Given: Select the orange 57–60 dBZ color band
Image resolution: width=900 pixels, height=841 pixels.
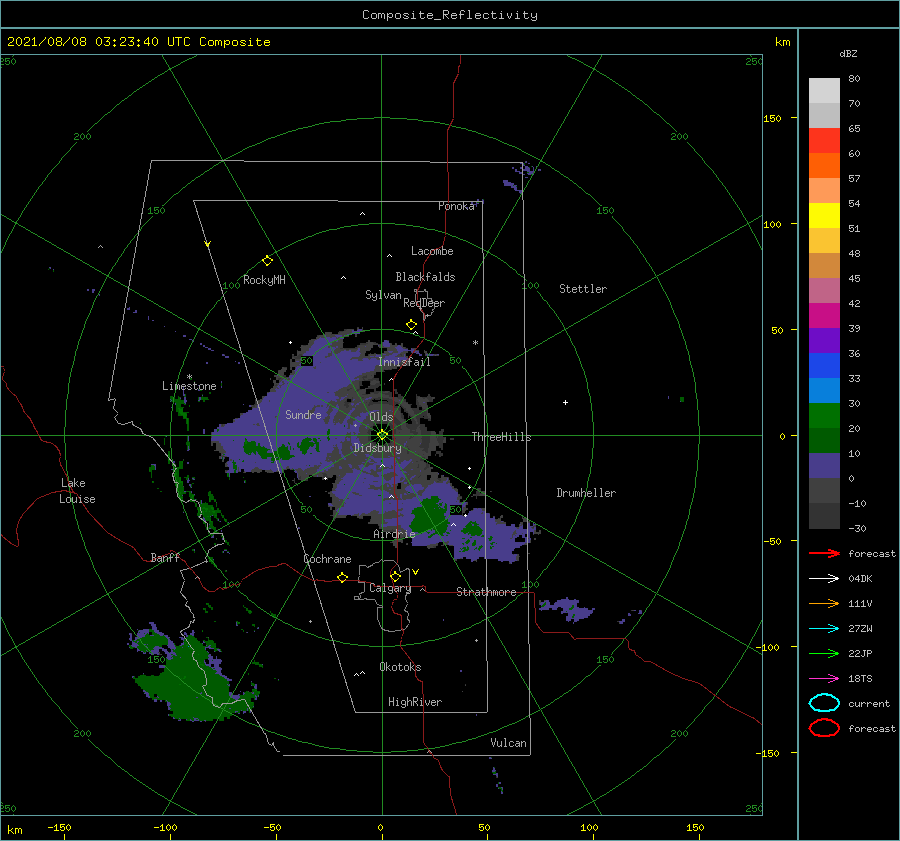Looking at the screenshot, I should (824, 166).
